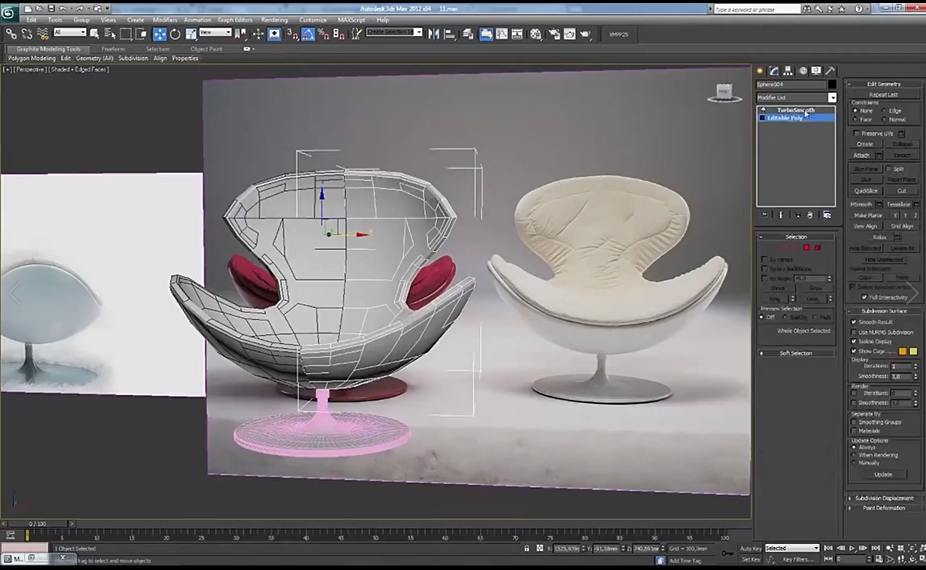
Task: Click the QuickSlice button
Action: tap(866, 191)
